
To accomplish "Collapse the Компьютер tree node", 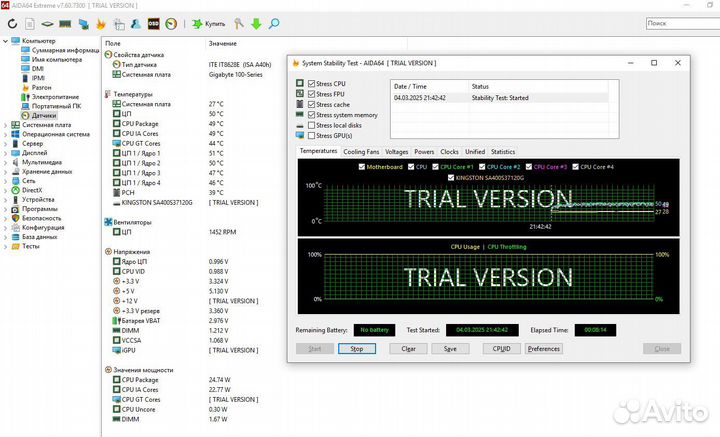I will [x=4, y=41].
